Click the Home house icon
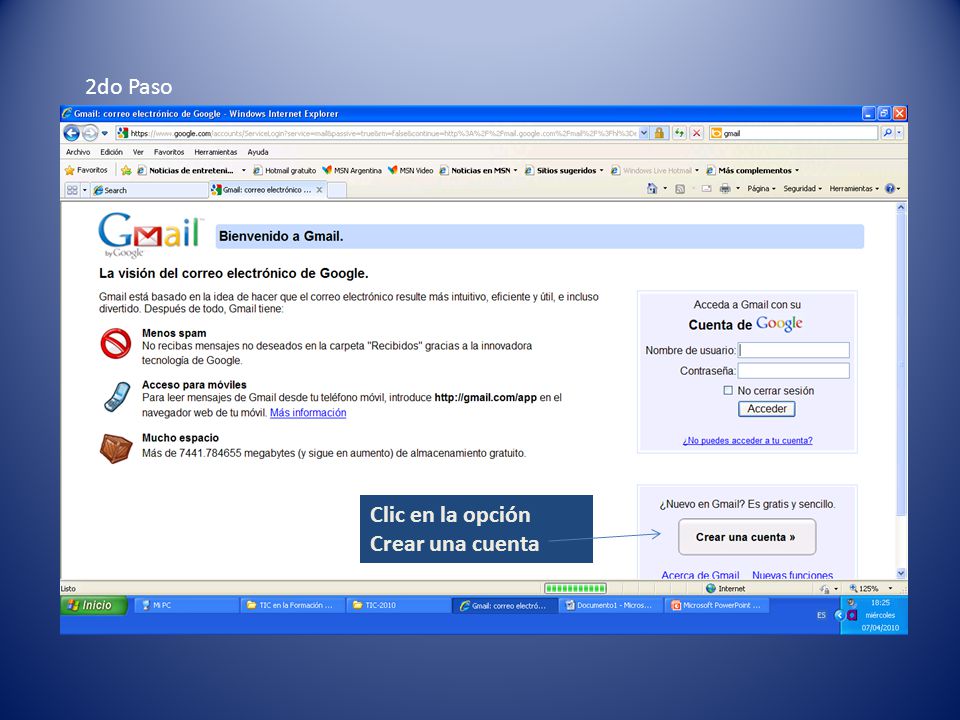The width and height of the screenshot is (960, 720). [652, 189]
